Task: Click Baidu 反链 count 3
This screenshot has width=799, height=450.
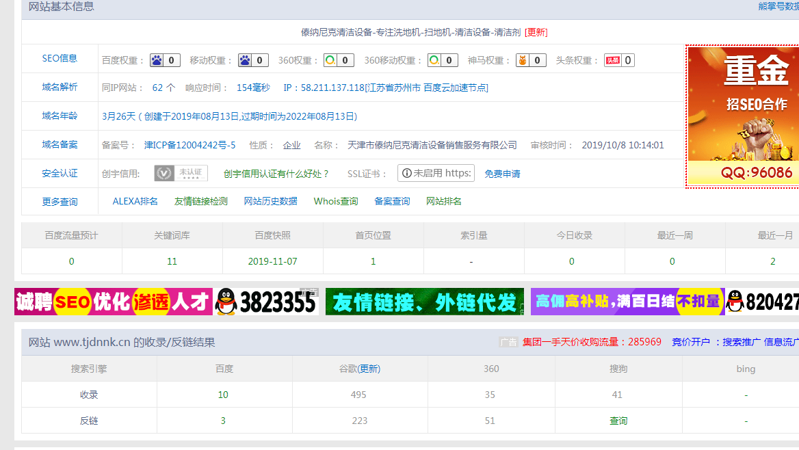Action: (x=223, y=421)
